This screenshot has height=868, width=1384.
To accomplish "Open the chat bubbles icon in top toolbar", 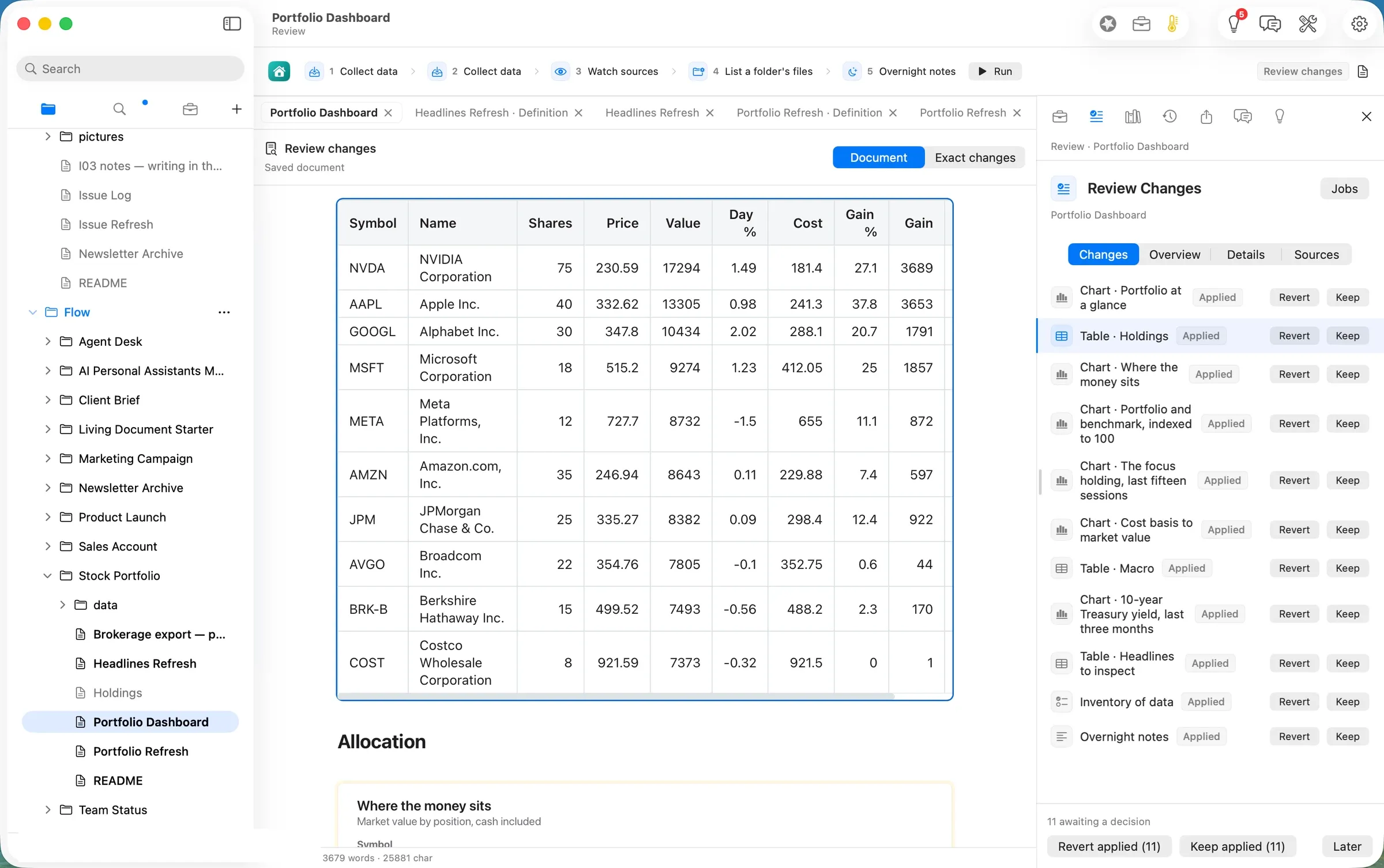I will coord(1270,24).
